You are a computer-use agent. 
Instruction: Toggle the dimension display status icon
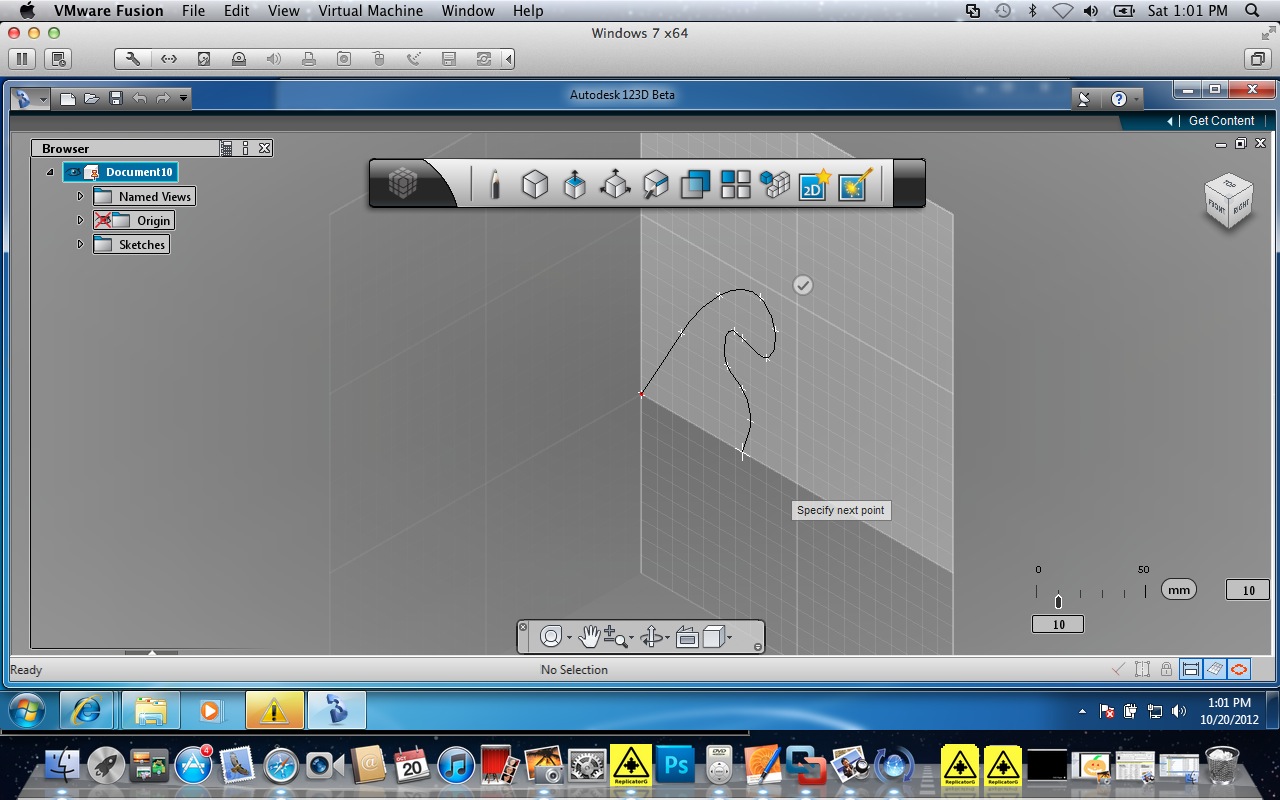point(1190,669)
